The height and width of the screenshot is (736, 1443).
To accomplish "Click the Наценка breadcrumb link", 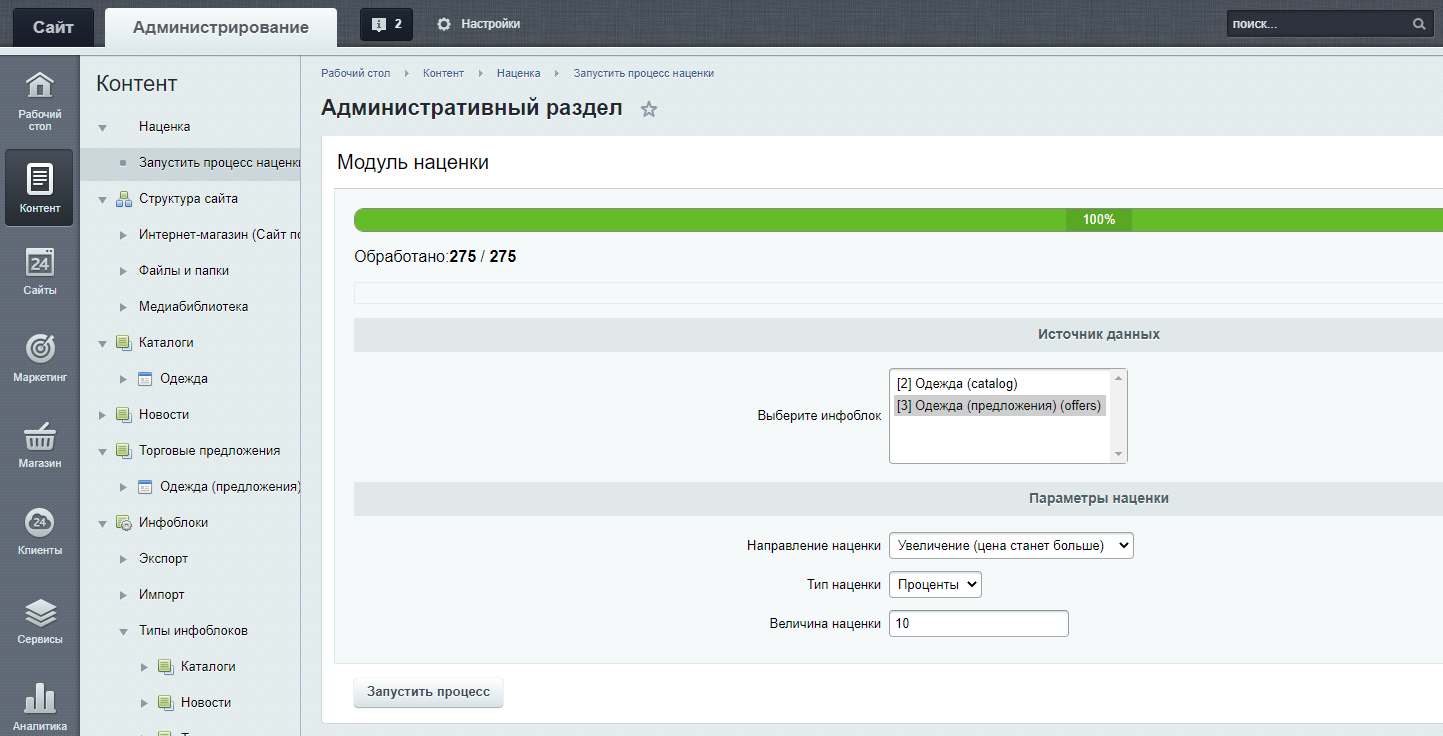I will click(x=518, y=73).
